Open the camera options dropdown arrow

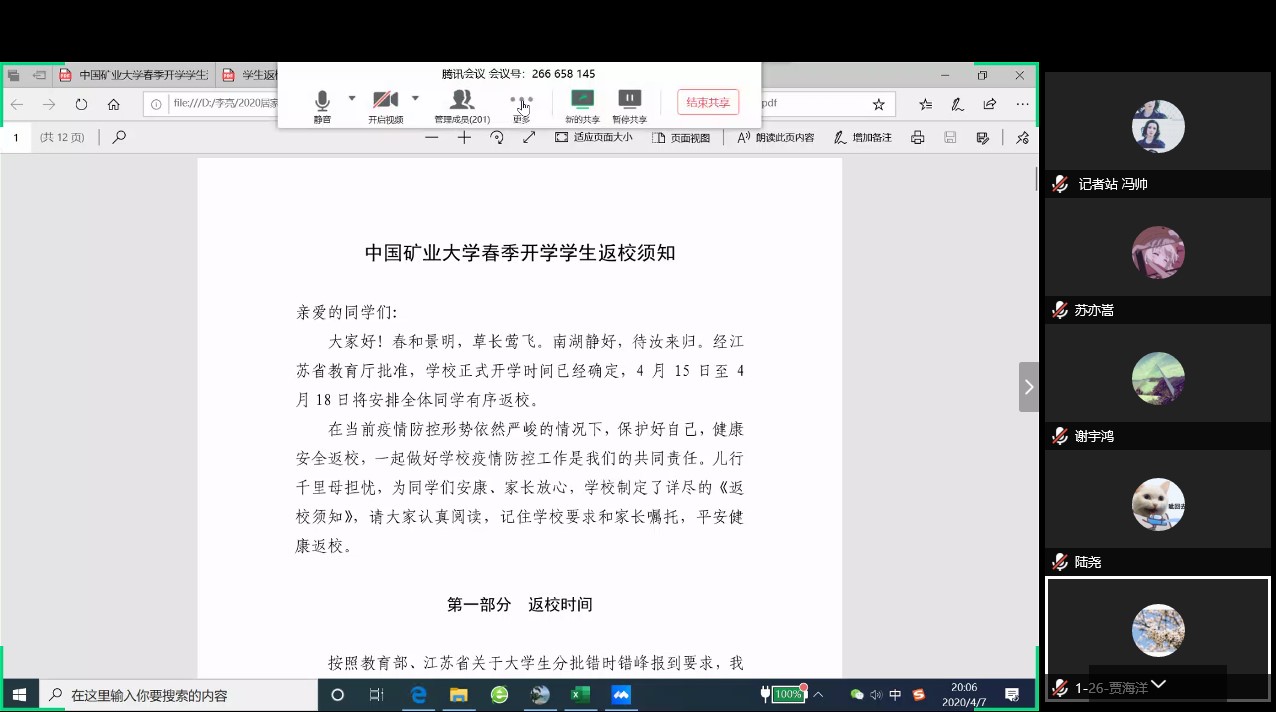415,98
